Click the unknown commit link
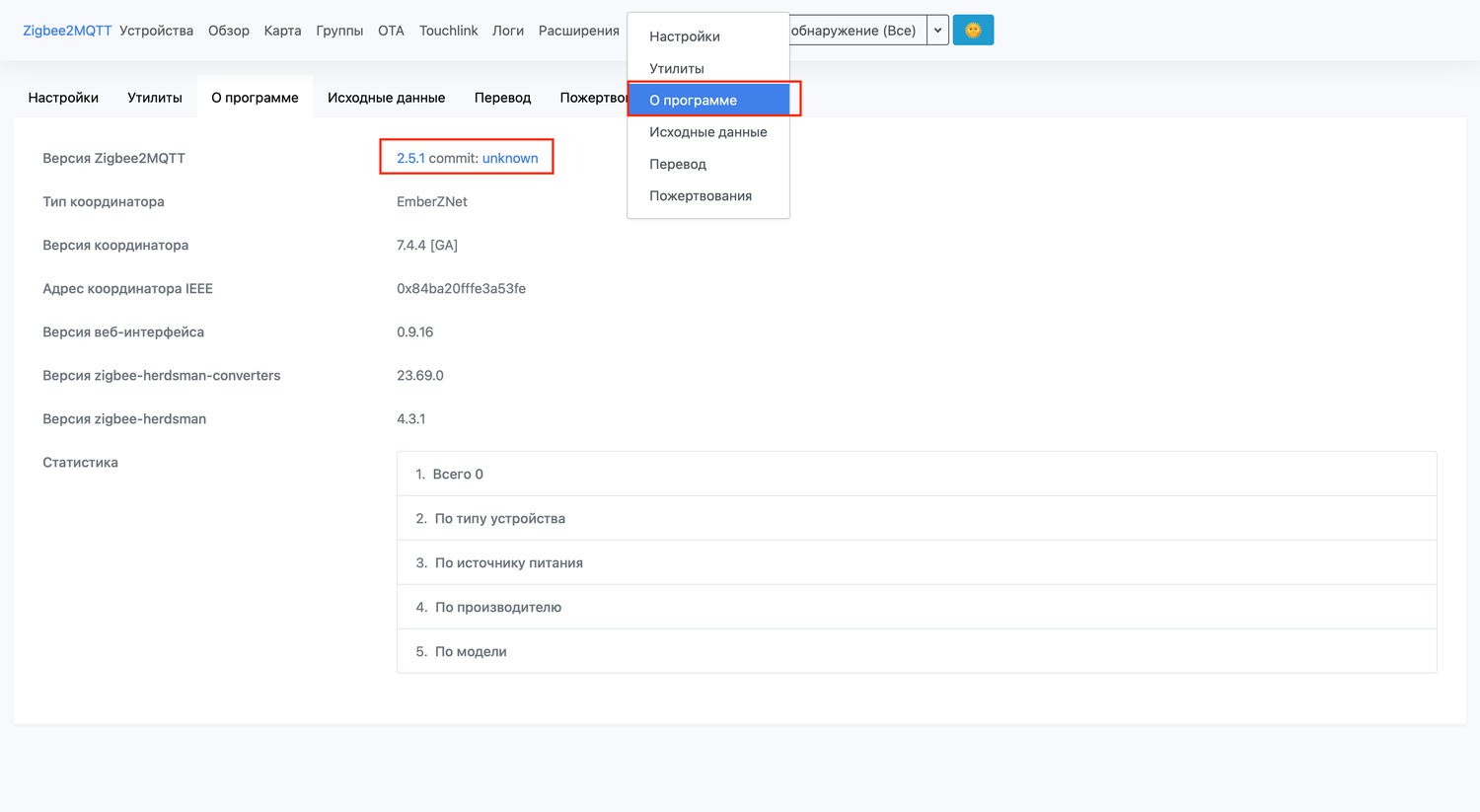 (x=510, y=158)
